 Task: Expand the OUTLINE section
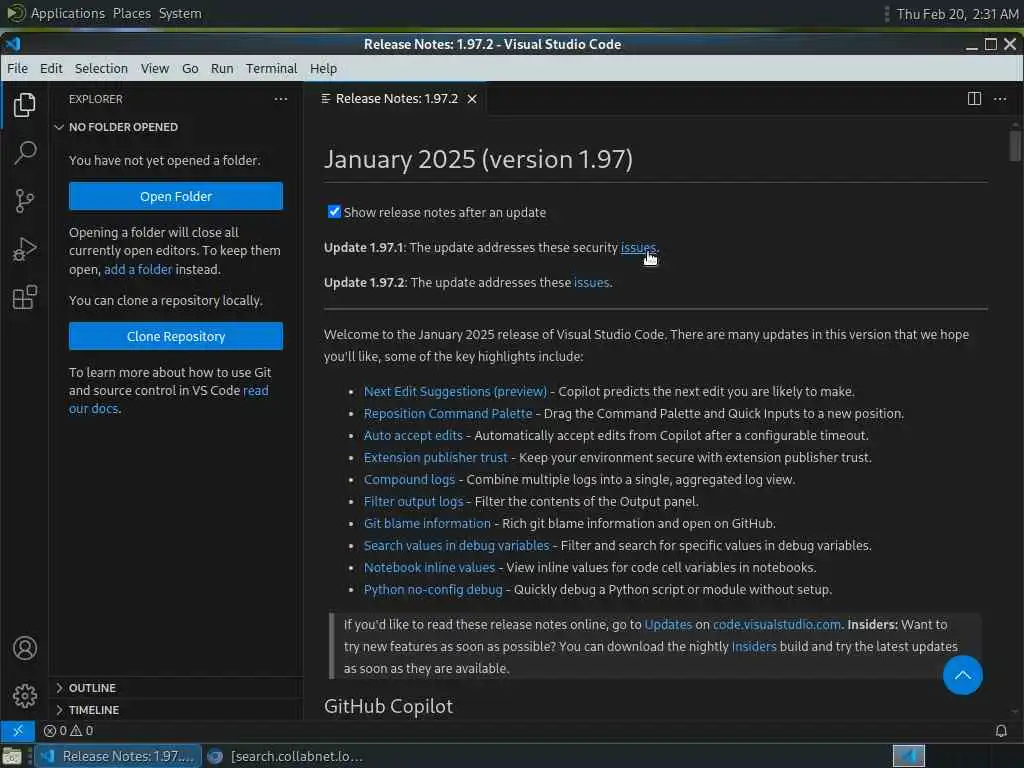coord(92,688)
